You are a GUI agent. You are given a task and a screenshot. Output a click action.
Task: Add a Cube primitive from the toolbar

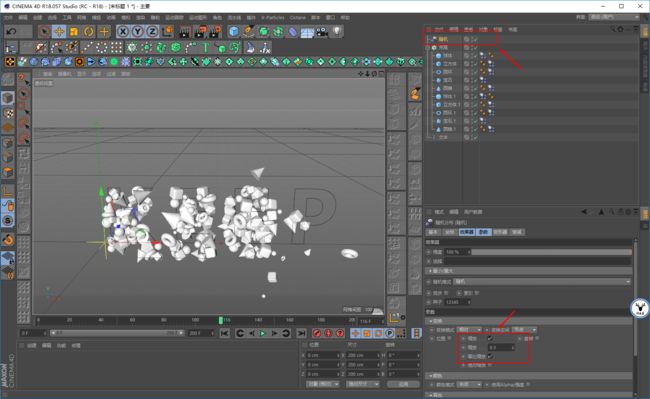[x=234, y=31]
